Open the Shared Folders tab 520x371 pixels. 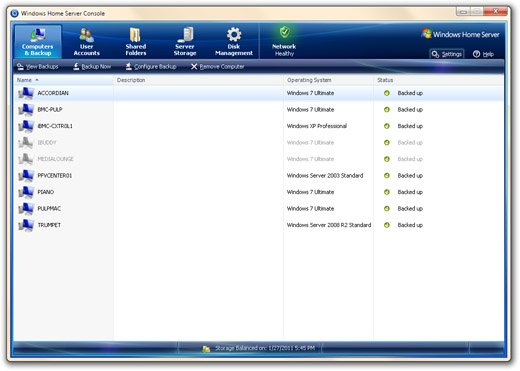tap(136, 41)
